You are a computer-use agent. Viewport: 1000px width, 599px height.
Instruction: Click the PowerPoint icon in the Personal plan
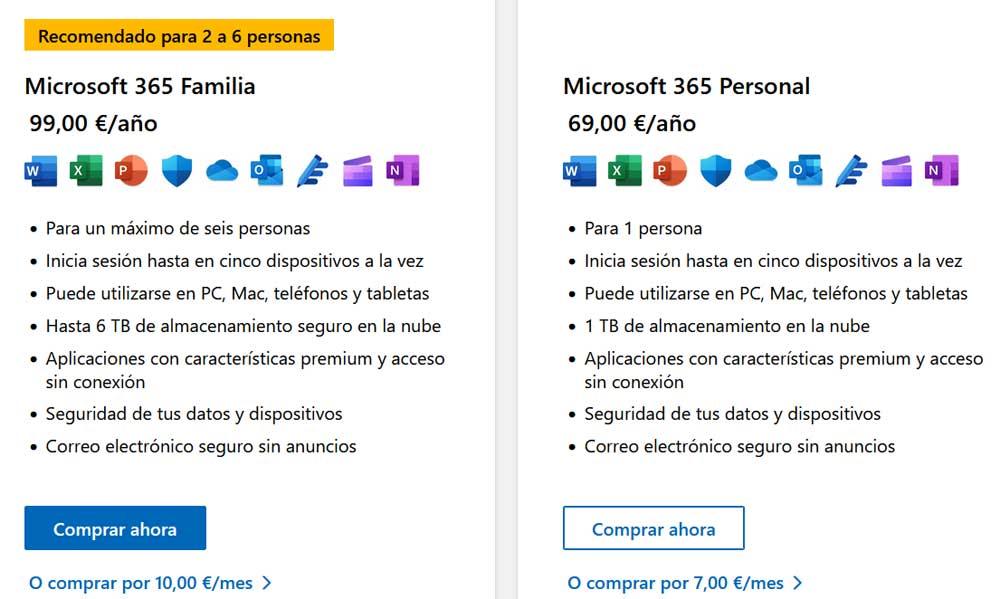pyautogui.click(x=670, y=171)
